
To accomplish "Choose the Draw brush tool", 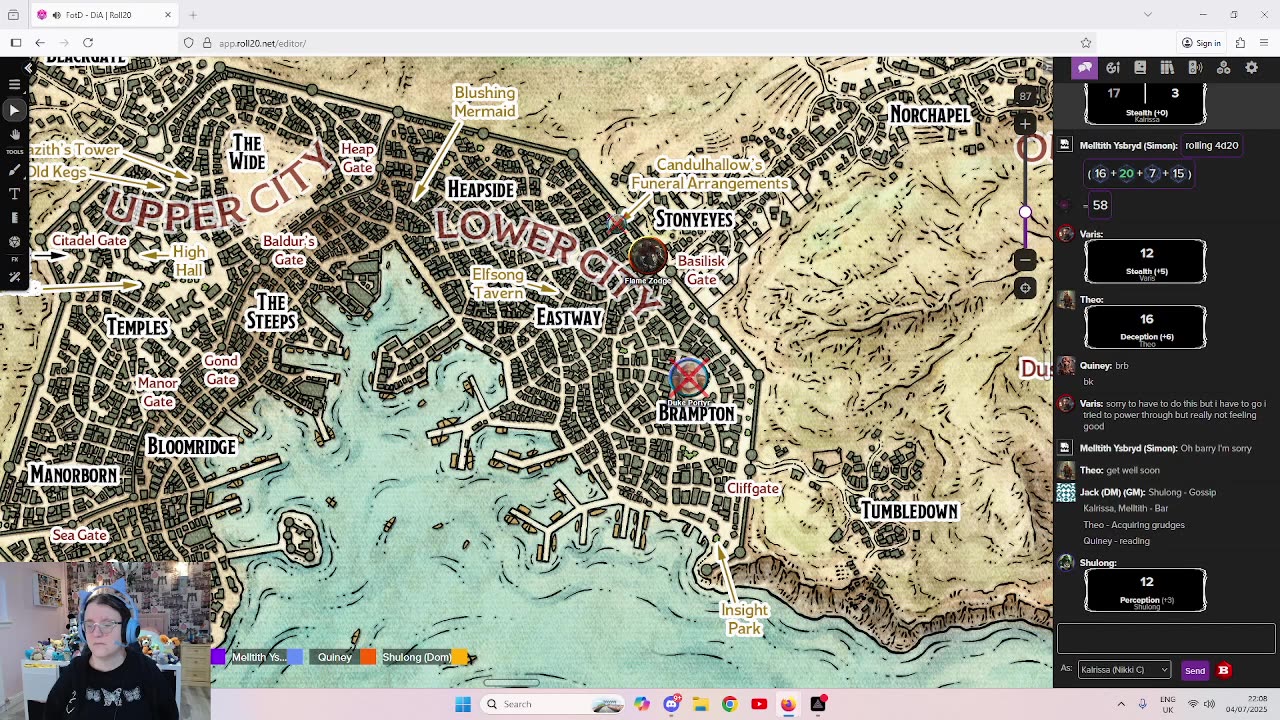I will 15,171.
